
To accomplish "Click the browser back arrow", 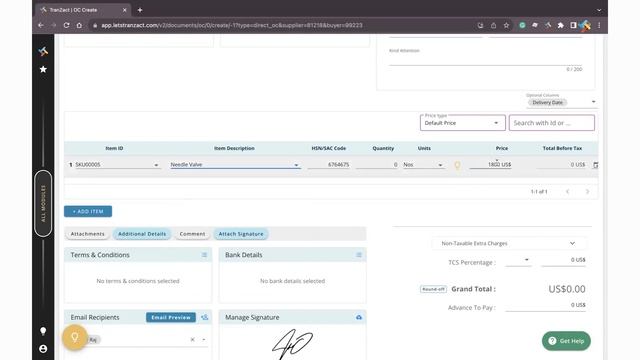I will [x=41, y=25].
